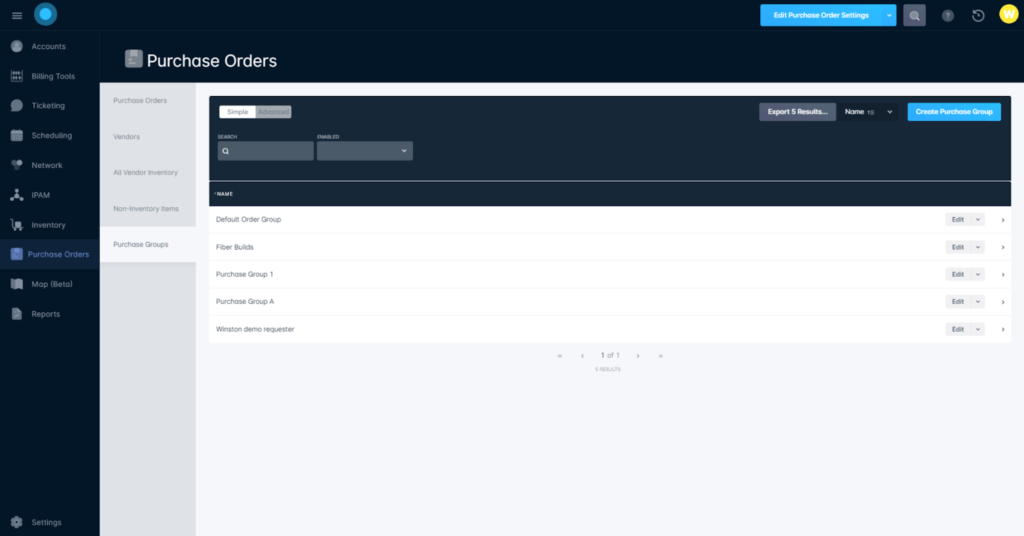Screen dimensions: 1024x536
Task: Click the Inventory cart icon
Action: coord(17,225)
